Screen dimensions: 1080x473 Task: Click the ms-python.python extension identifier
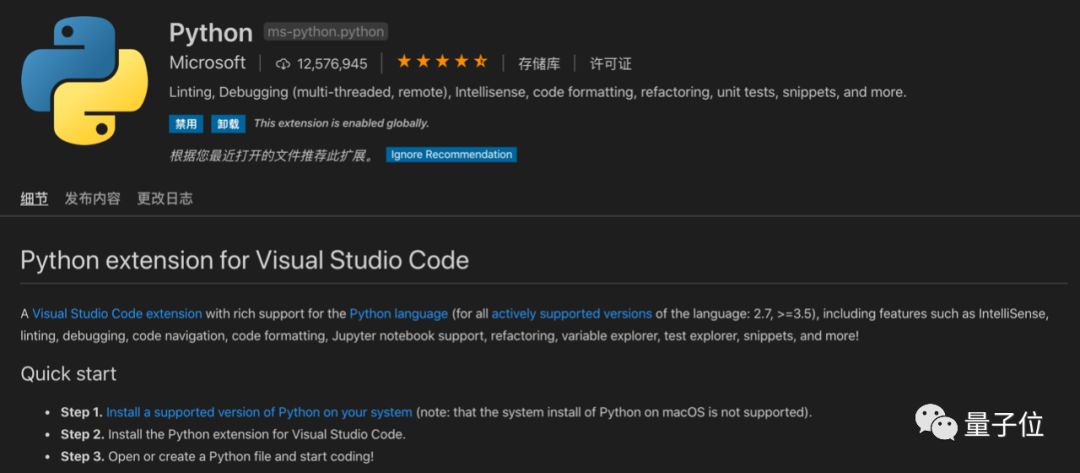[325, 32]
